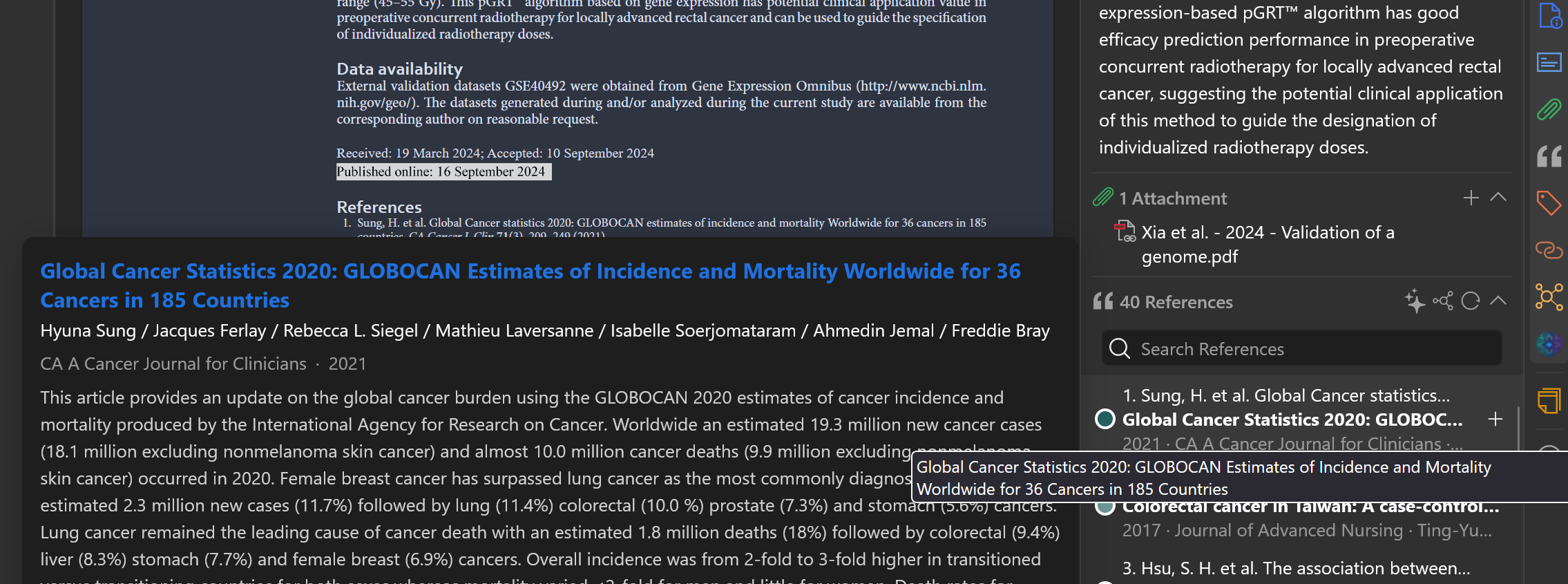The height and width of the screenshot is (584, 1568).
Task: Click PDF reference 1 Sung, H. et al. citation
Action: pos(665,227)
